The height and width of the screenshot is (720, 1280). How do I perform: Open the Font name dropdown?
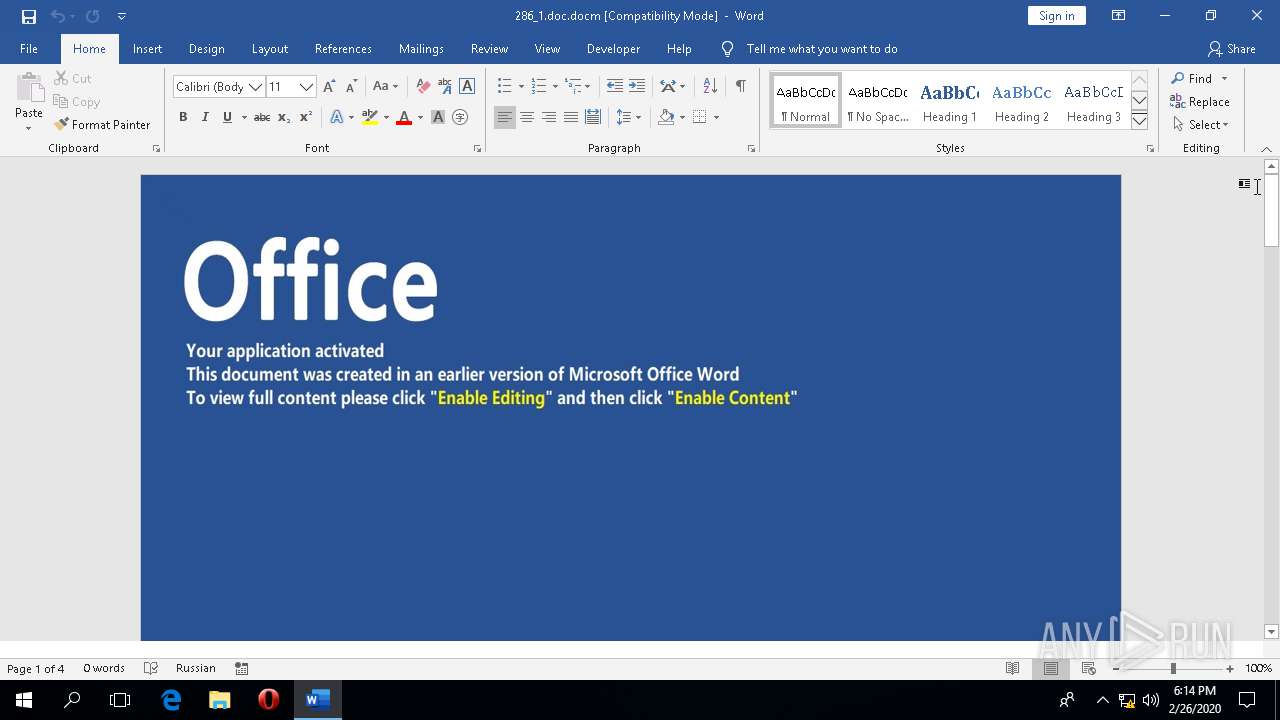(x=256, y=87)
